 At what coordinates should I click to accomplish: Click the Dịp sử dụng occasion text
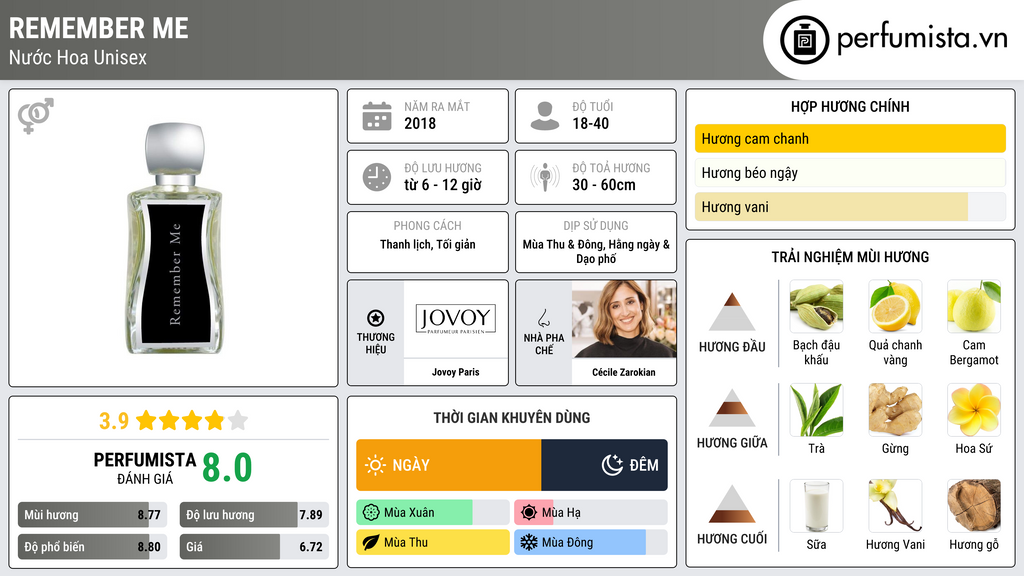pyautogui.click(x=596, y=251)
